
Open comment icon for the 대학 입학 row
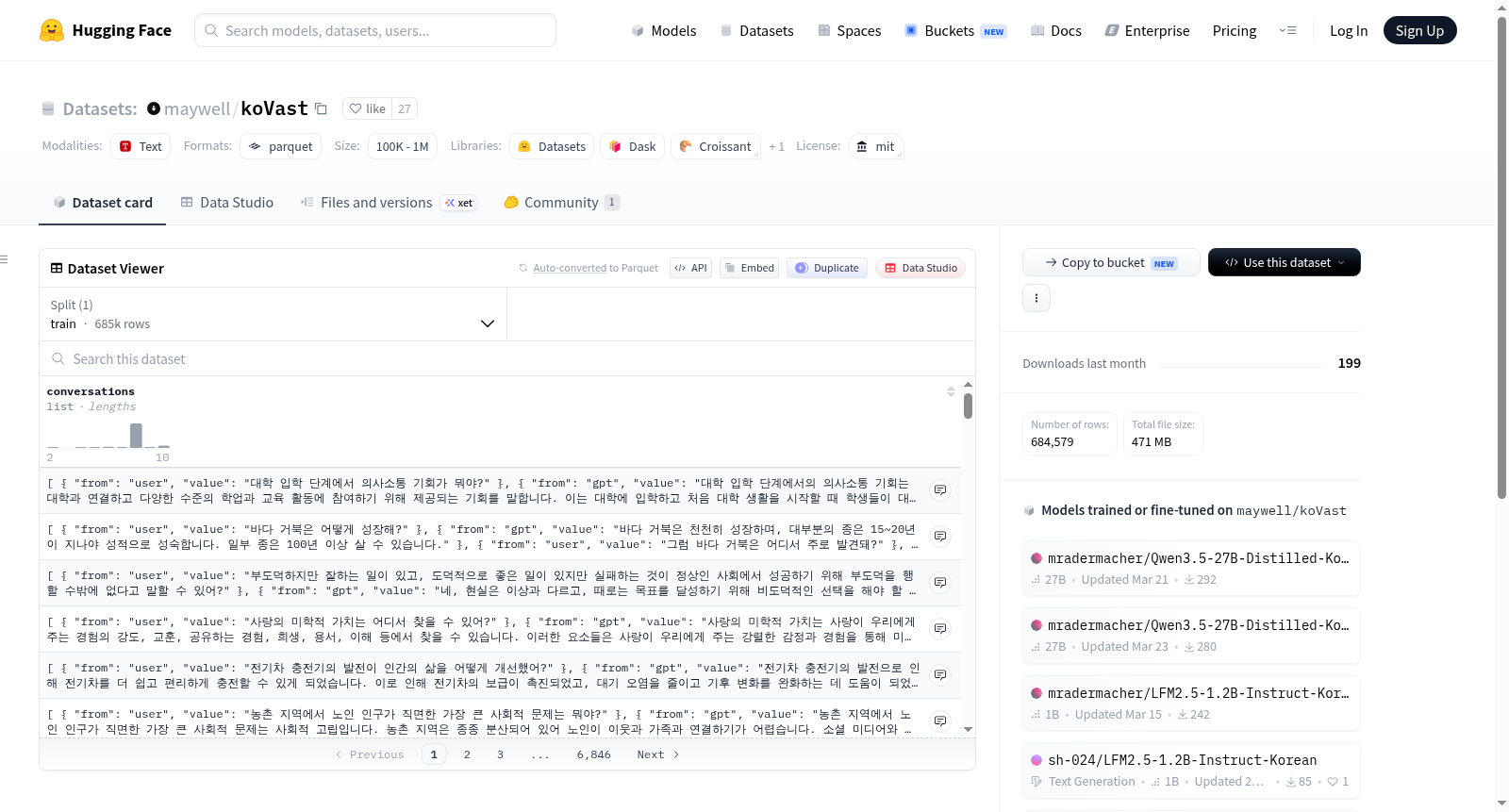[940, 489]
